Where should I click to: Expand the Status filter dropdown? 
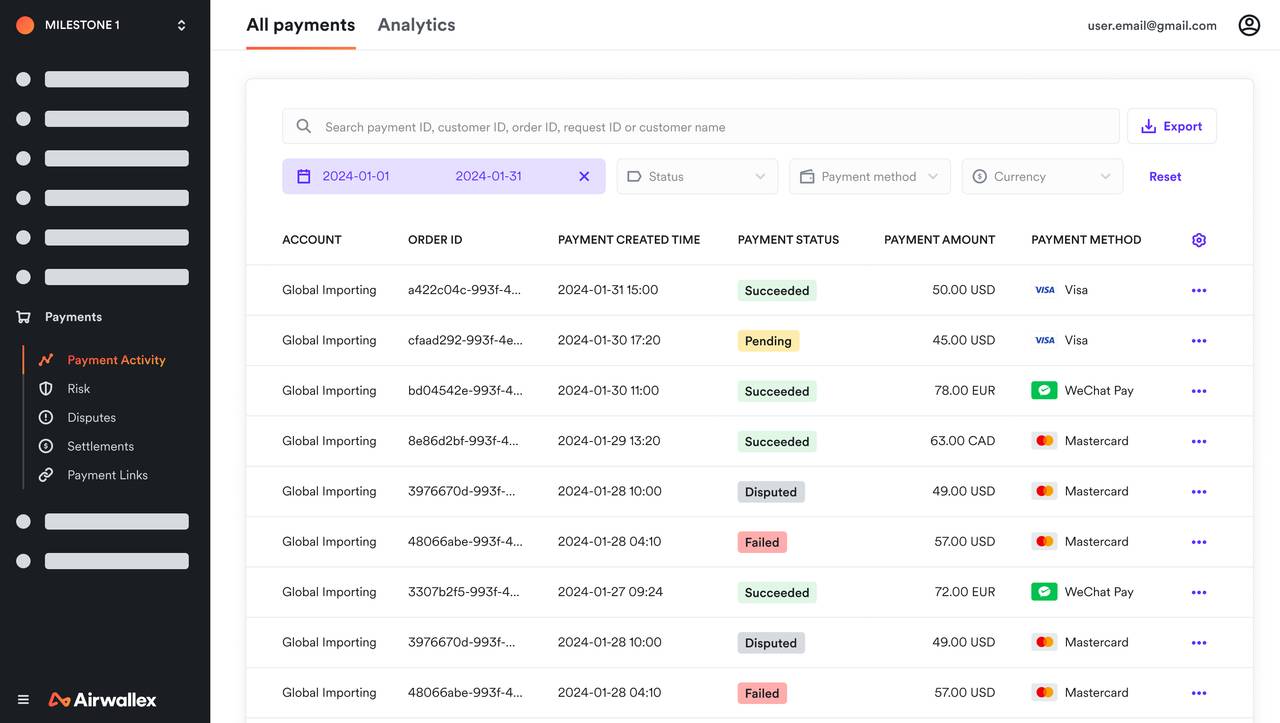[698, 176]
